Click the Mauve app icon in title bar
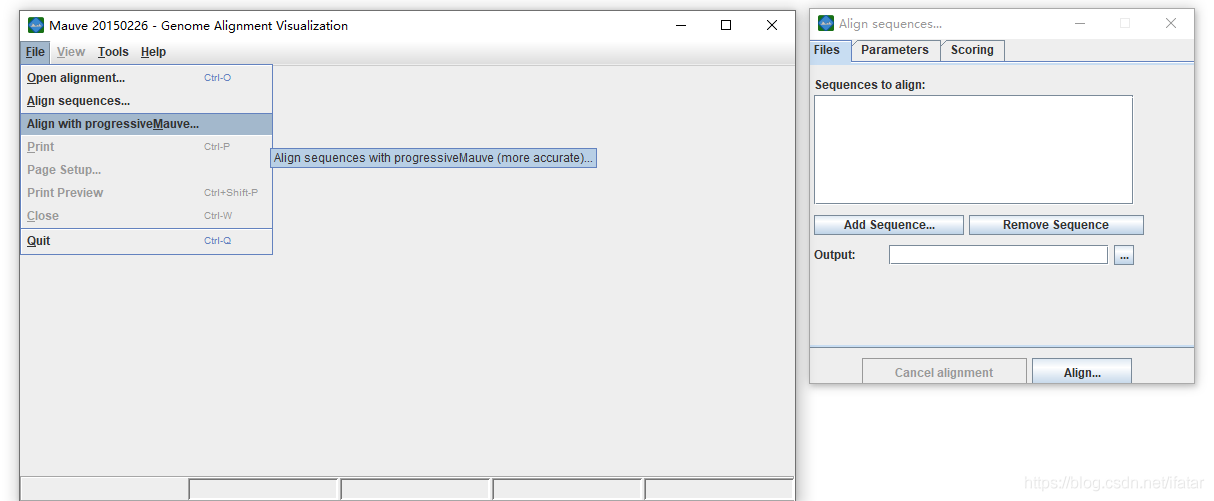Viewport: 1214px width, 501px height. pyautogui.click(x=36, y=25)
